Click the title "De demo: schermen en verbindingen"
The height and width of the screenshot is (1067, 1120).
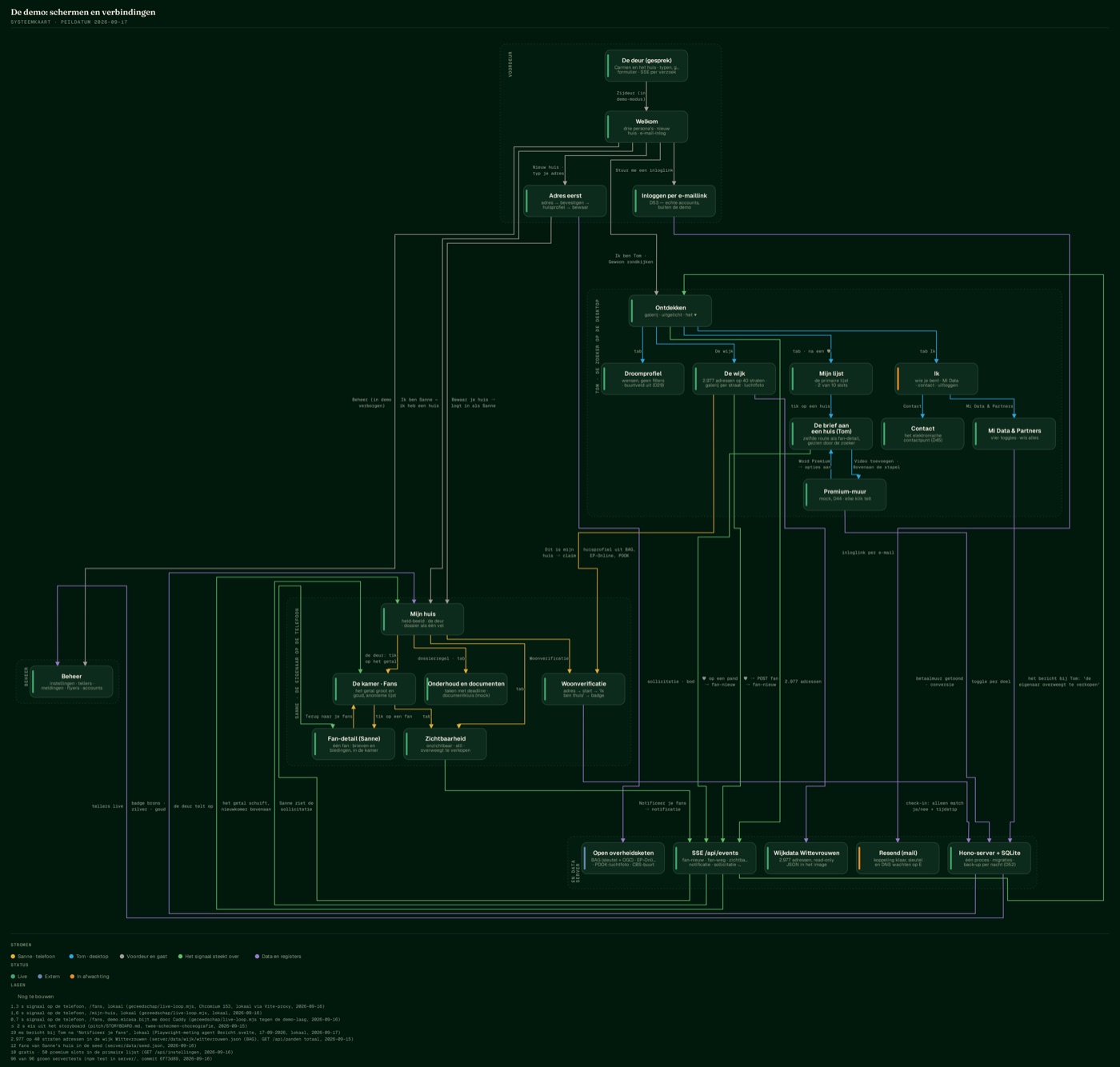click(x=83, y=12)
